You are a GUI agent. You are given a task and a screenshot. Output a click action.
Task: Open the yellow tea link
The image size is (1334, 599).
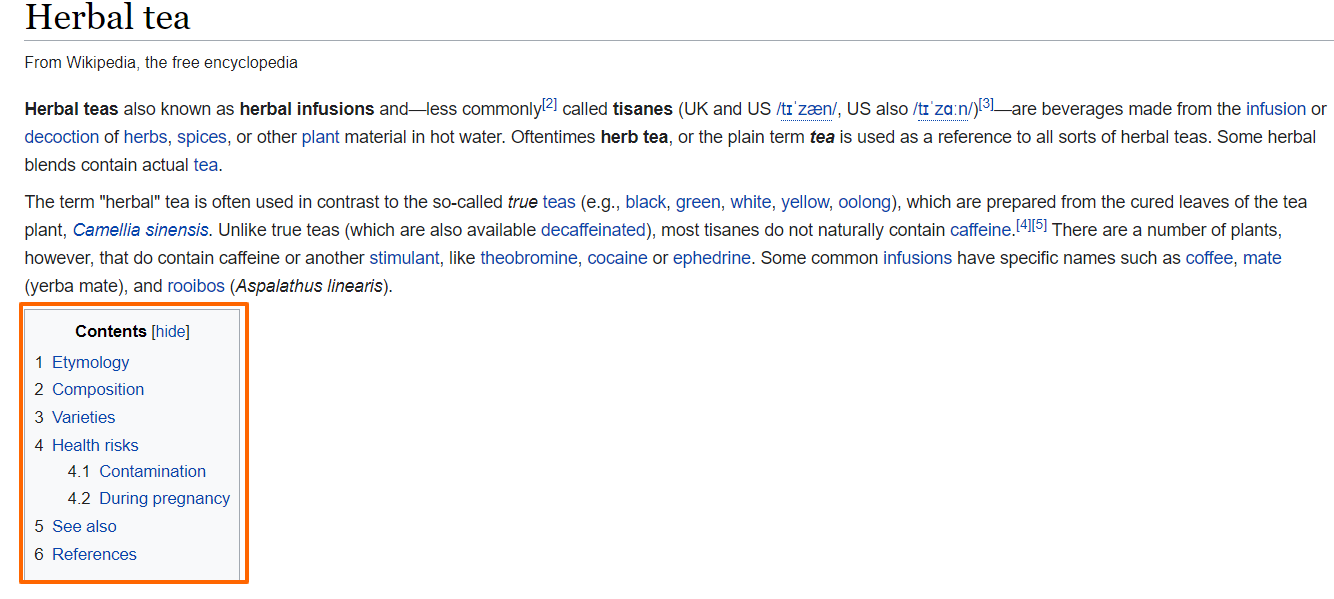pos(805,202)
